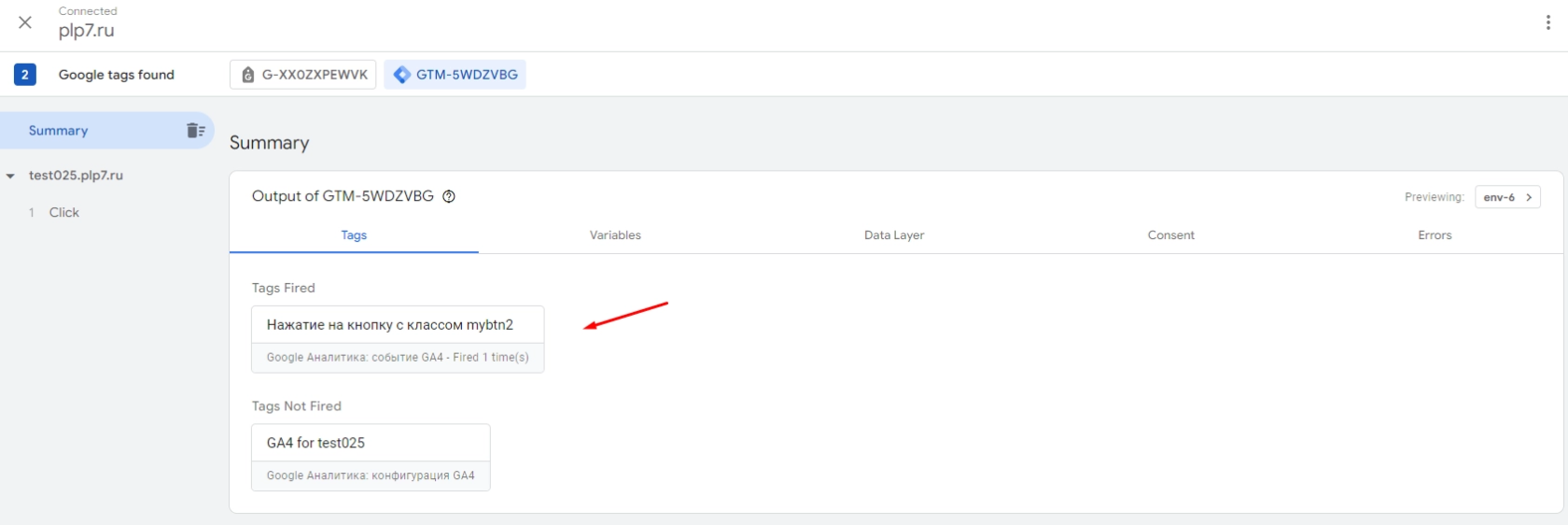
Task: Click the Output of GTM-5WDZVBG title
Action: tap(343, 196)
